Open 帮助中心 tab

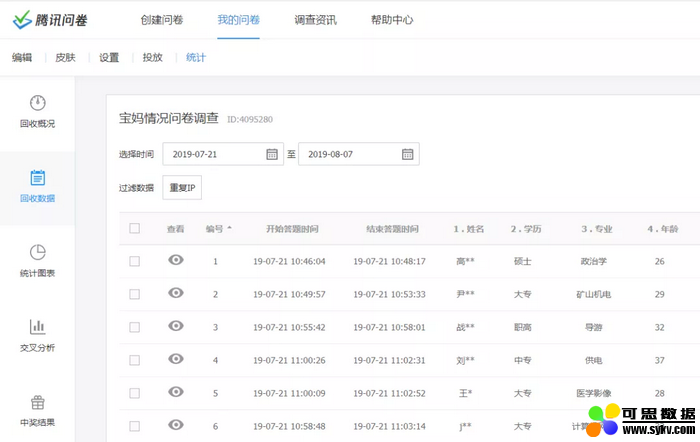tap(392, 20)
